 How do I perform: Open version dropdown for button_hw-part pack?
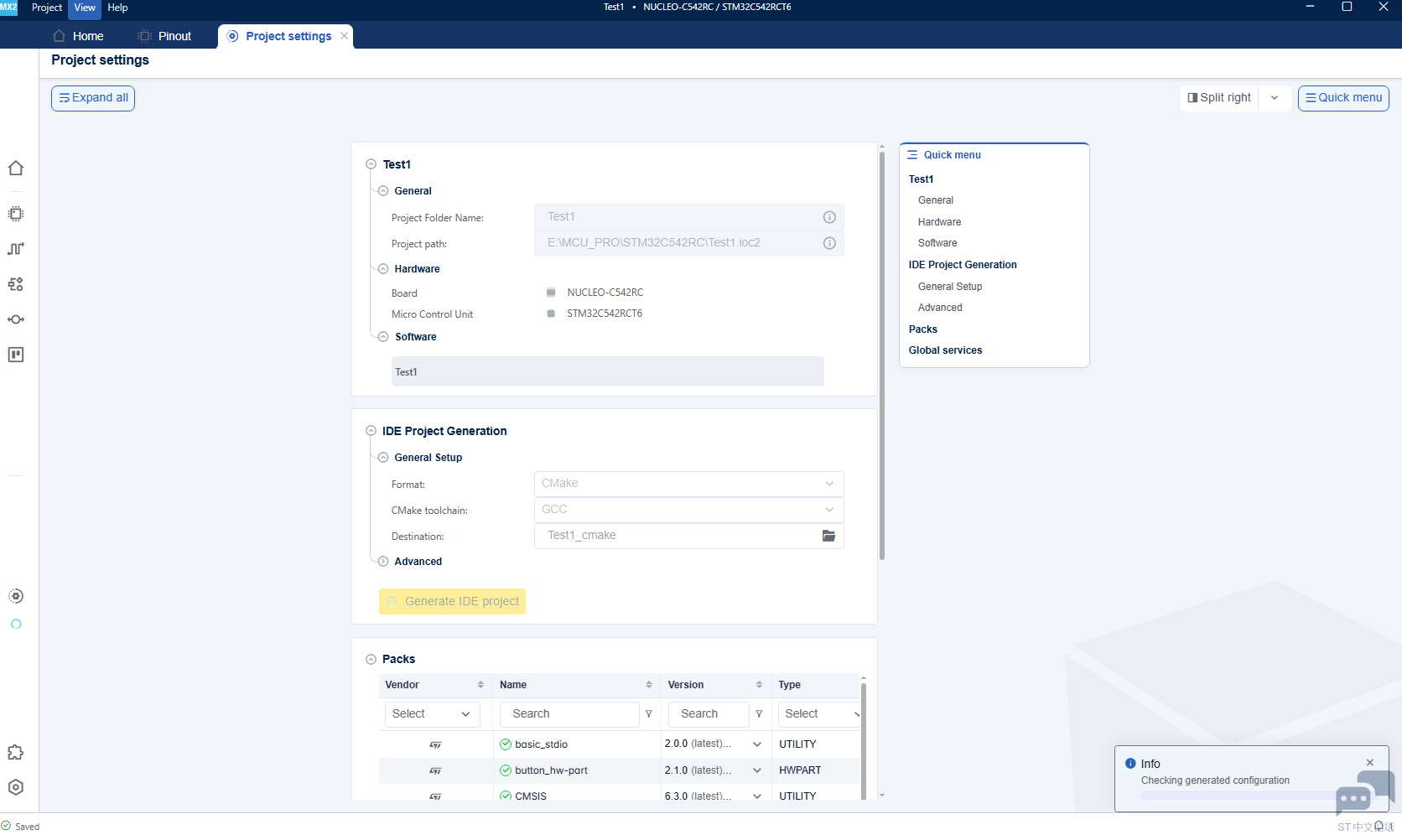pos(757,770)
